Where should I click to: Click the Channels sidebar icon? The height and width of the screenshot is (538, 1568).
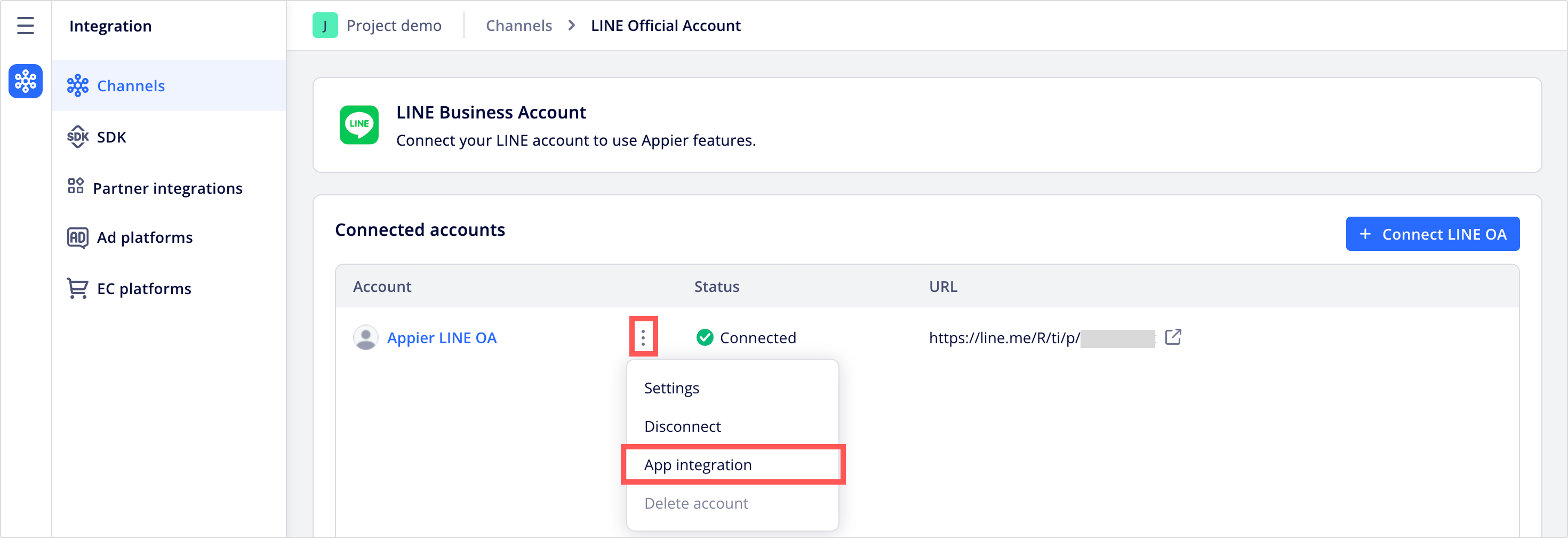[x=78, y=85]
